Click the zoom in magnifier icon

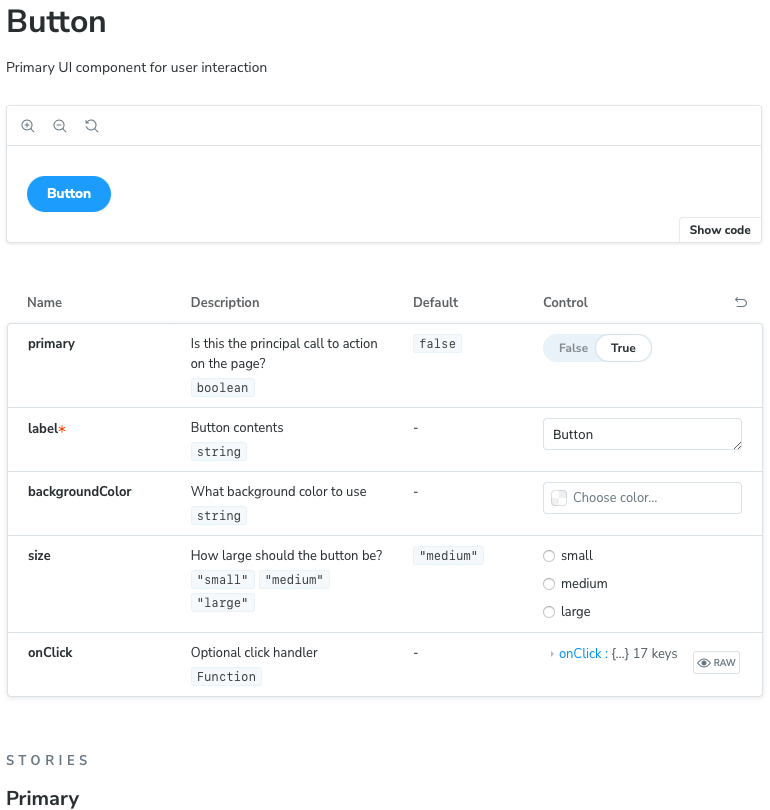click(28, 126)
